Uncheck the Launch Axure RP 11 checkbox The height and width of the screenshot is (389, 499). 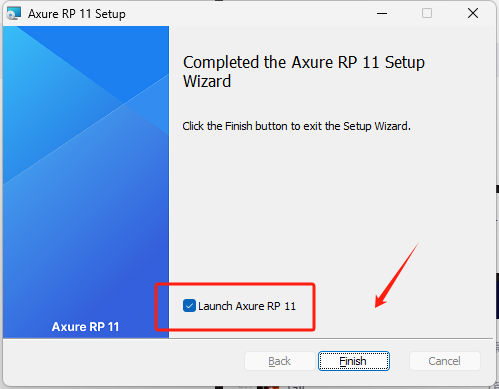pos(189,306)
